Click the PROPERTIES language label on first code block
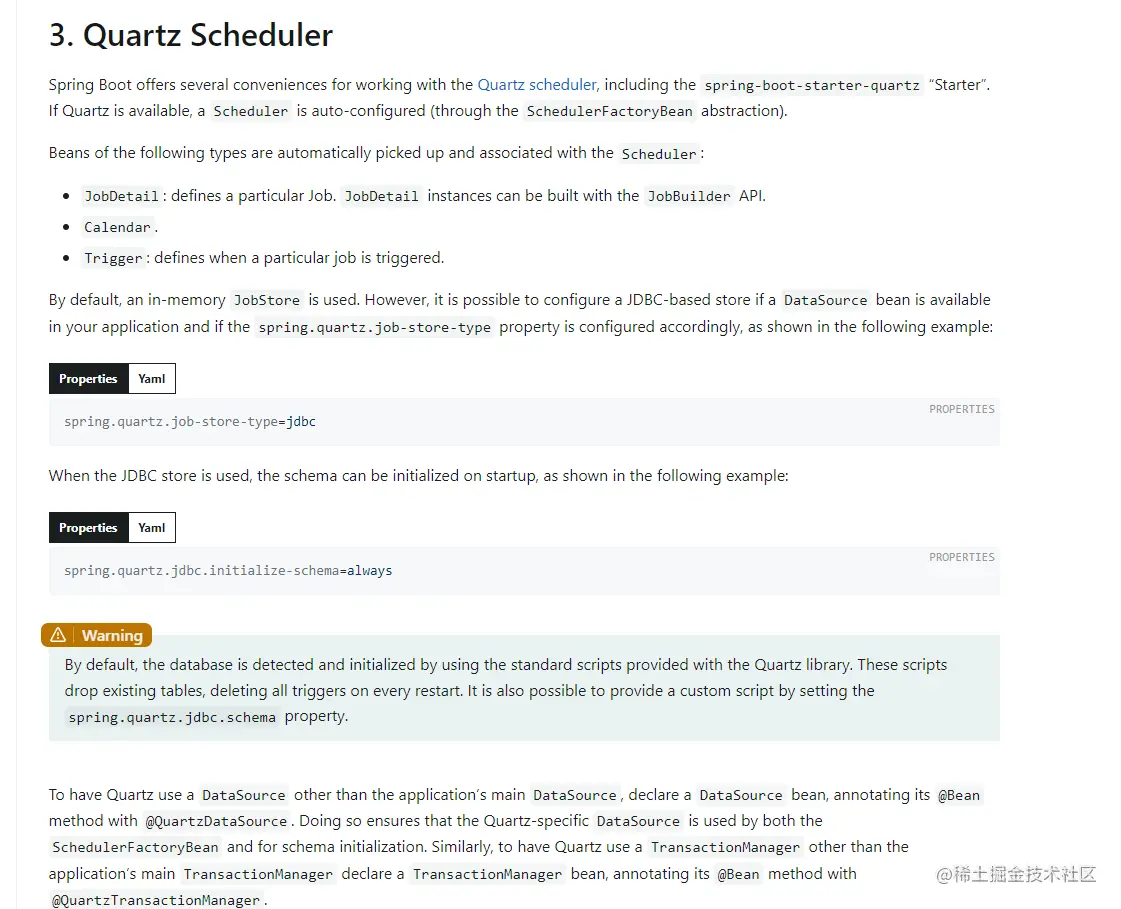1121x909 pixels. click(961, 409)
